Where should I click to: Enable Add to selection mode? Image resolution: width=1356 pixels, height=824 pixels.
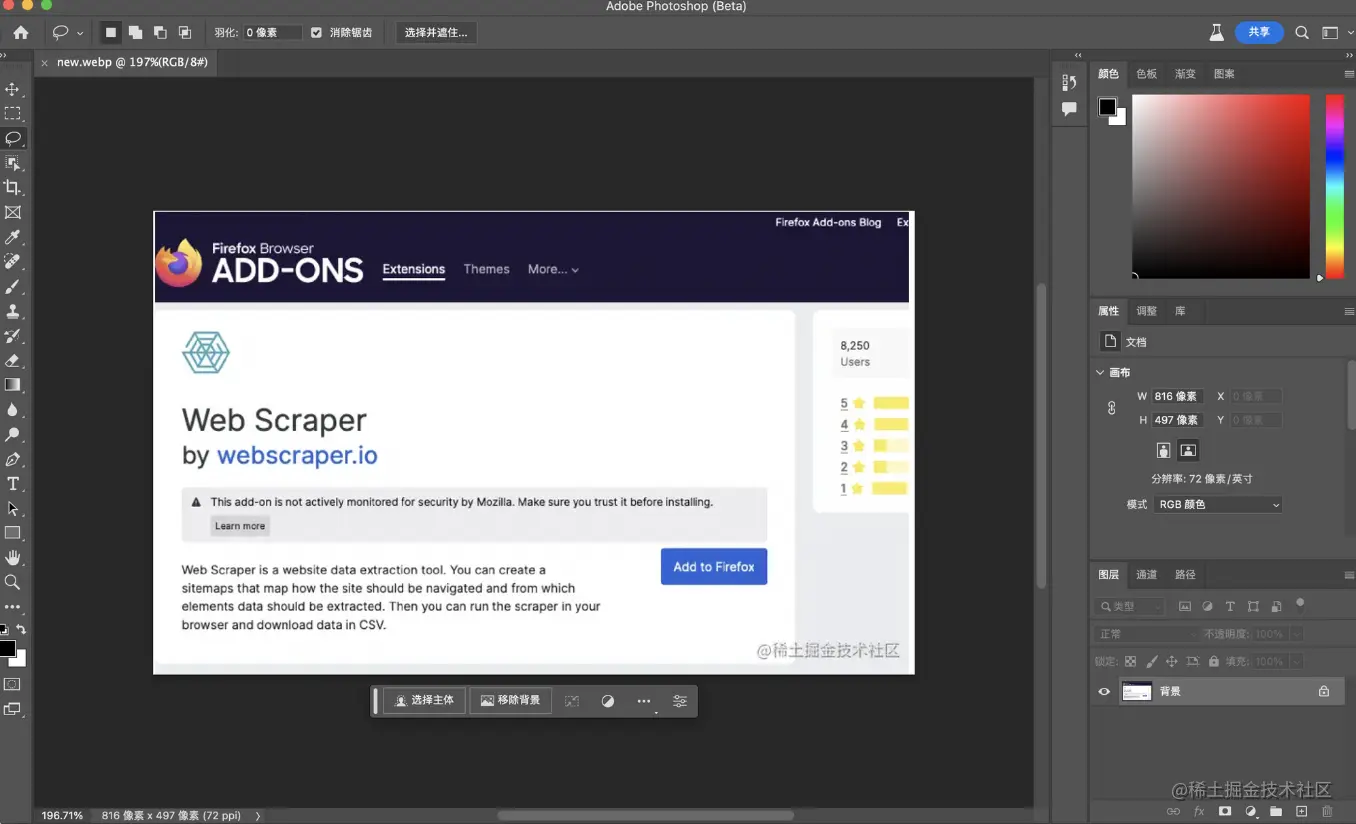point(135,32)
